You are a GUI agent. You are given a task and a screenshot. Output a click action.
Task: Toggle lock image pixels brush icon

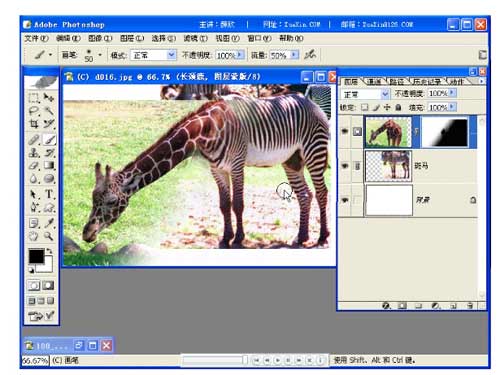(376, 107)
